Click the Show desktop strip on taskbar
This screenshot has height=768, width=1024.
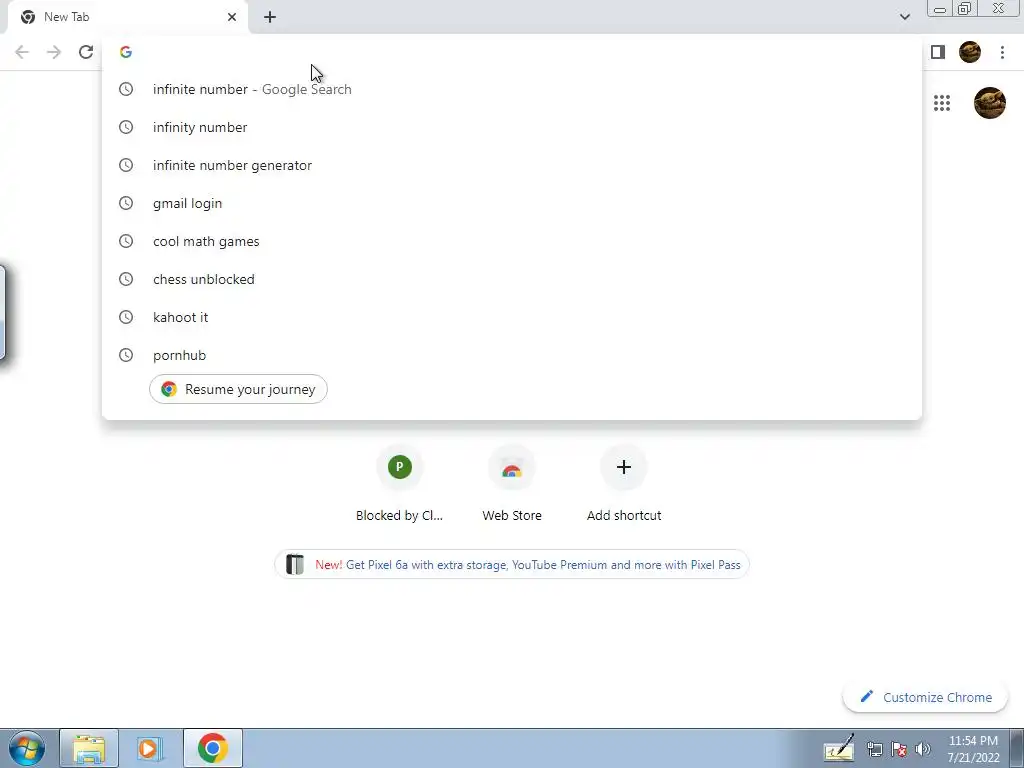point(1017,748)
